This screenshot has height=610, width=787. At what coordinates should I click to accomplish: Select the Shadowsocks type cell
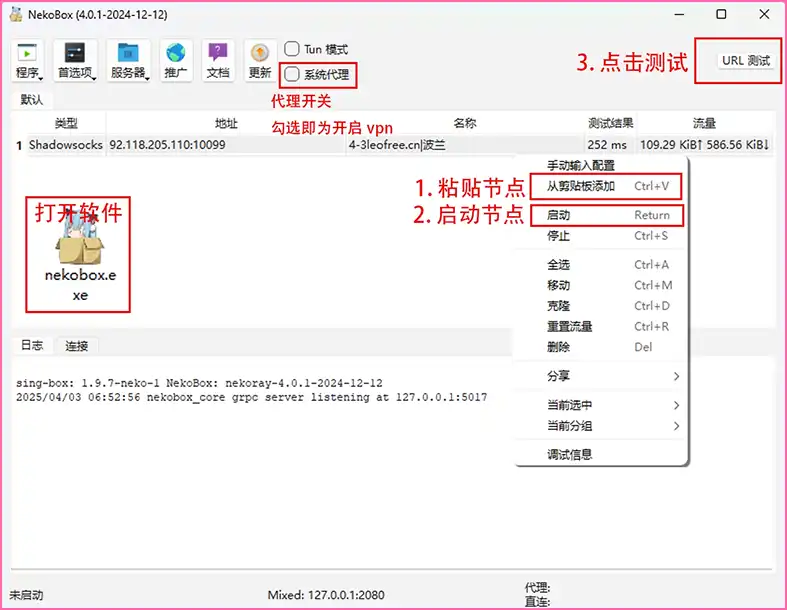pyautogui.click(x=66, y=145)
